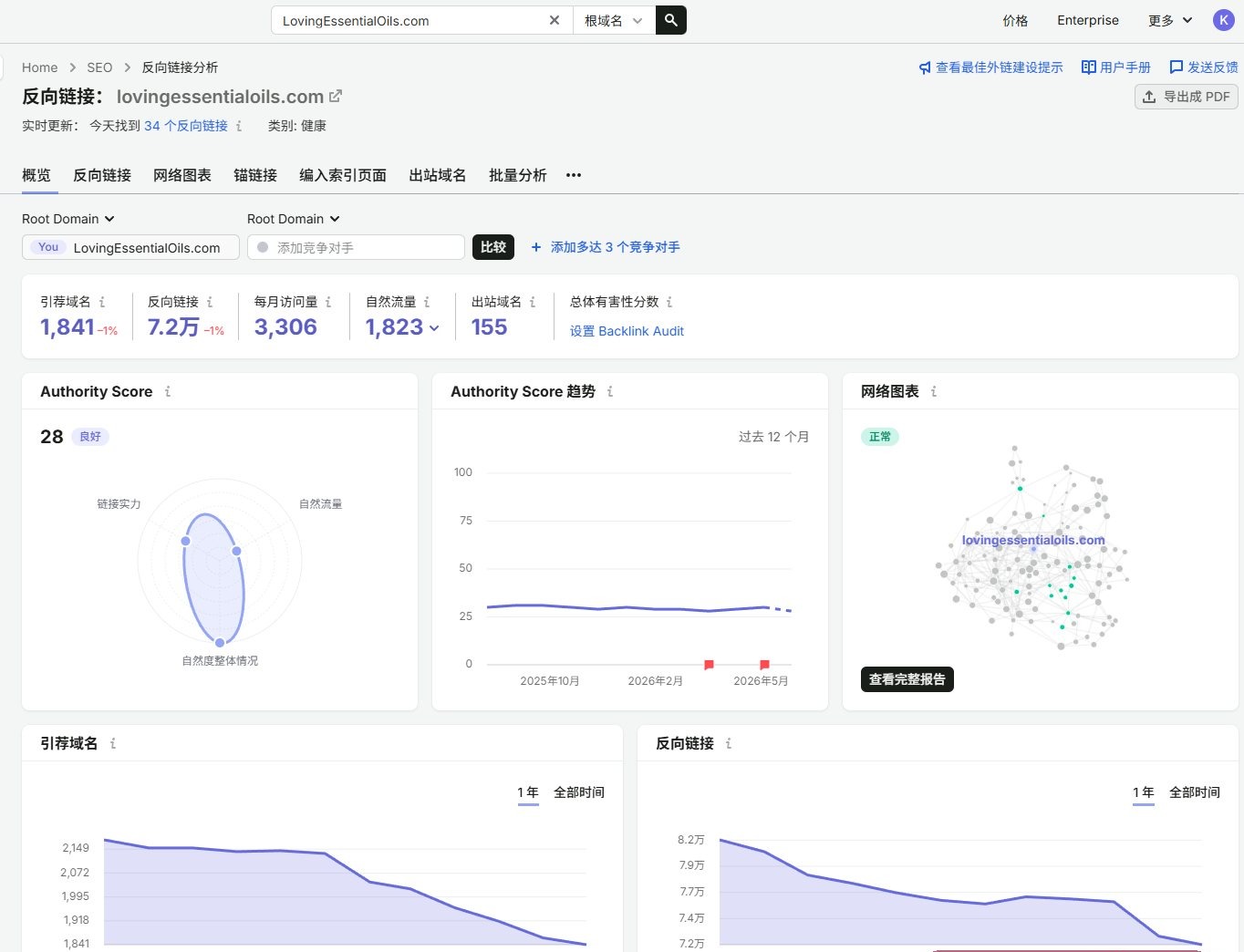
Task: Open the 锚链接 tab
Action: pos(255,175)
